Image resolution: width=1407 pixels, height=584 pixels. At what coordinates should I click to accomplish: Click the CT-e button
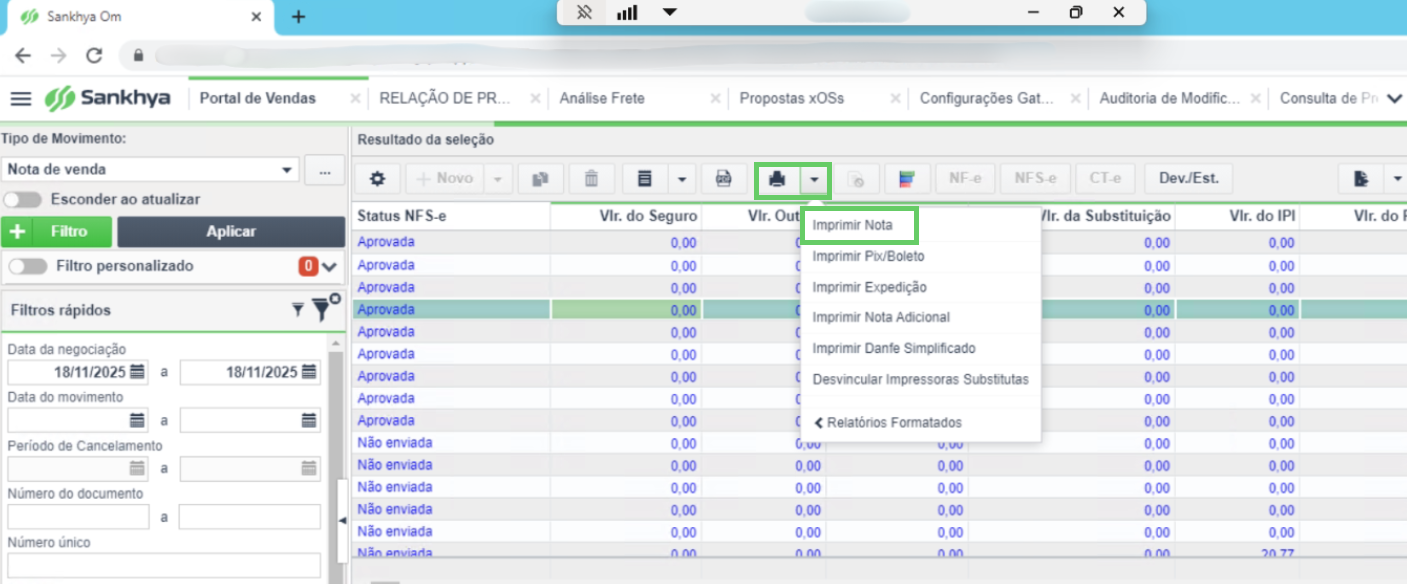tap(1106, 179)
